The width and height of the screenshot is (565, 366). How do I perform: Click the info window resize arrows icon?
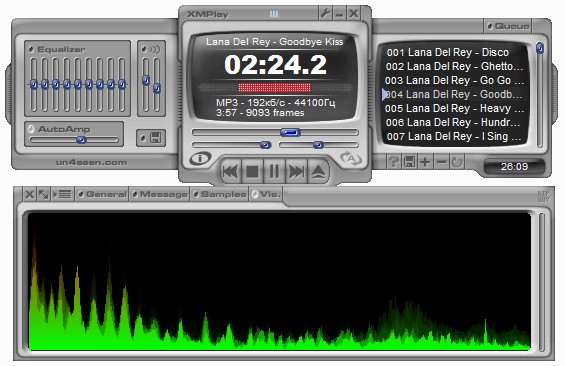pos(44,195)
